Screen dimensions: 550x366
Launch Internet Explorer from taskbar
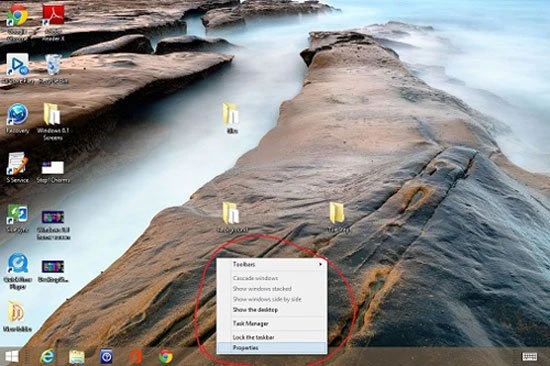point(47,357)
